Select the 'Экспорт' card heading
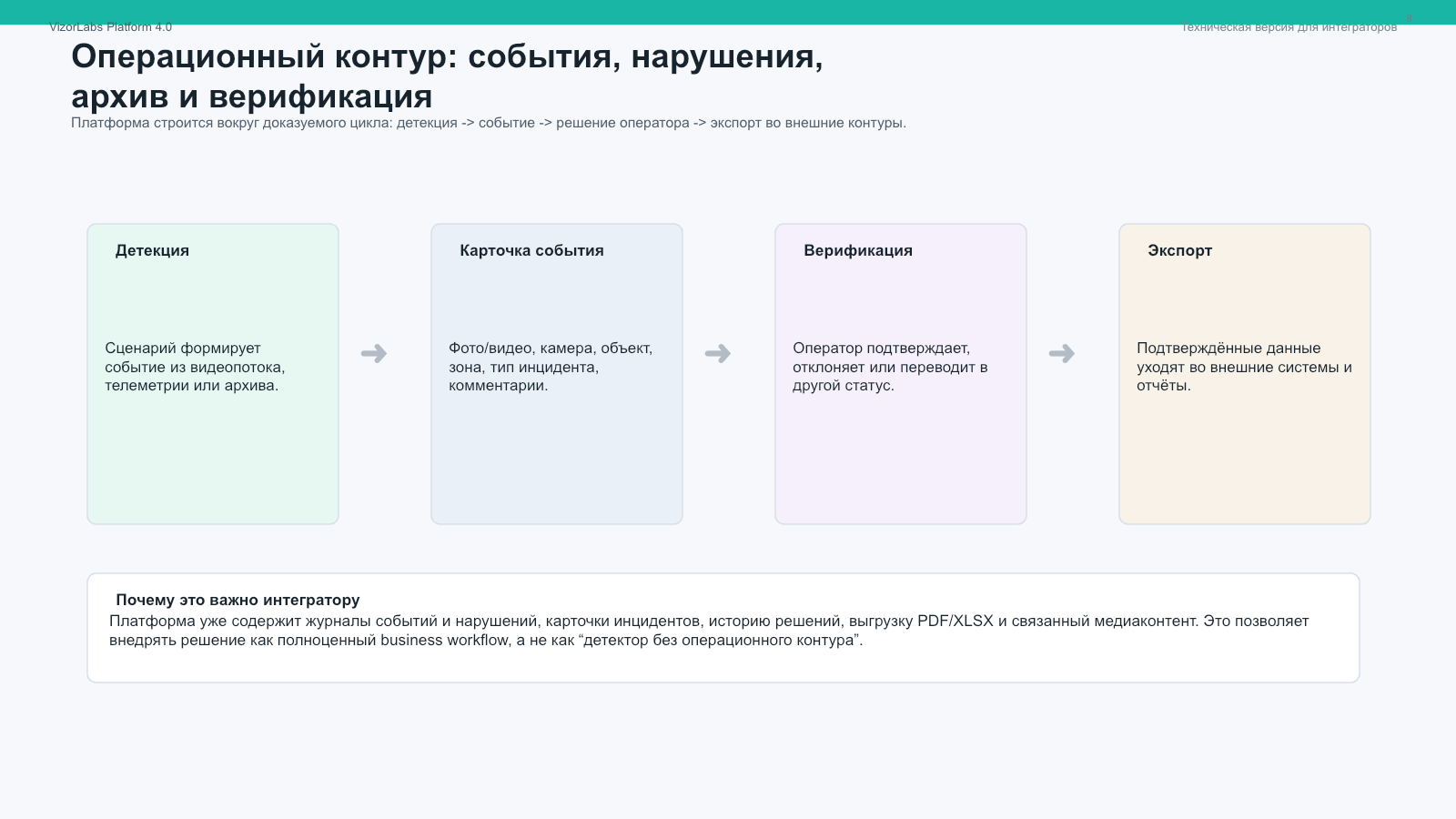The image size is (1456, 819). pos(1179,250)
